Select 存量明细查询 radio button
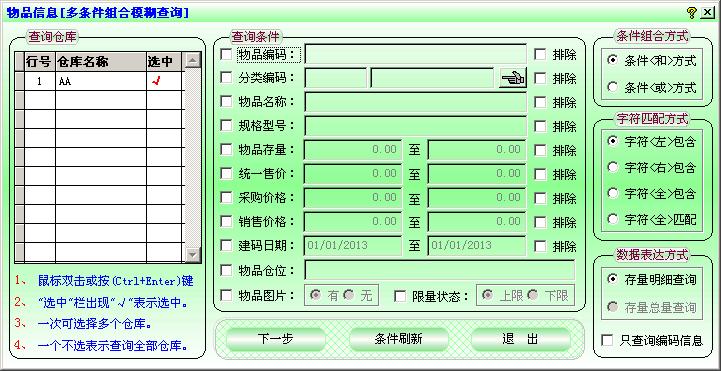The width and height of the screenshot is (721, 371). tap(612, 279)
